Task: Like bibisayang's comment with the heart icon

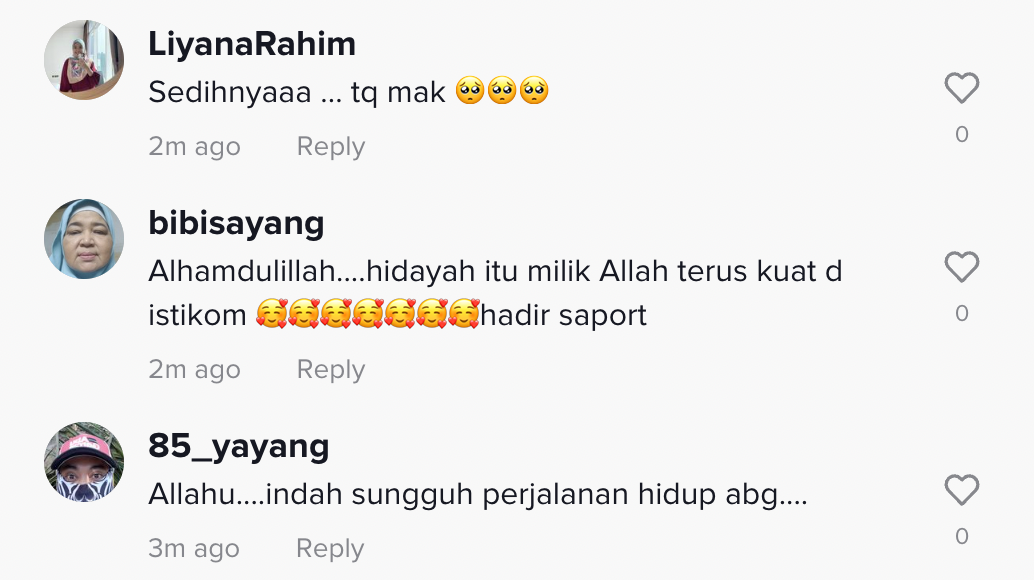Action: click(x=961, y=267)
